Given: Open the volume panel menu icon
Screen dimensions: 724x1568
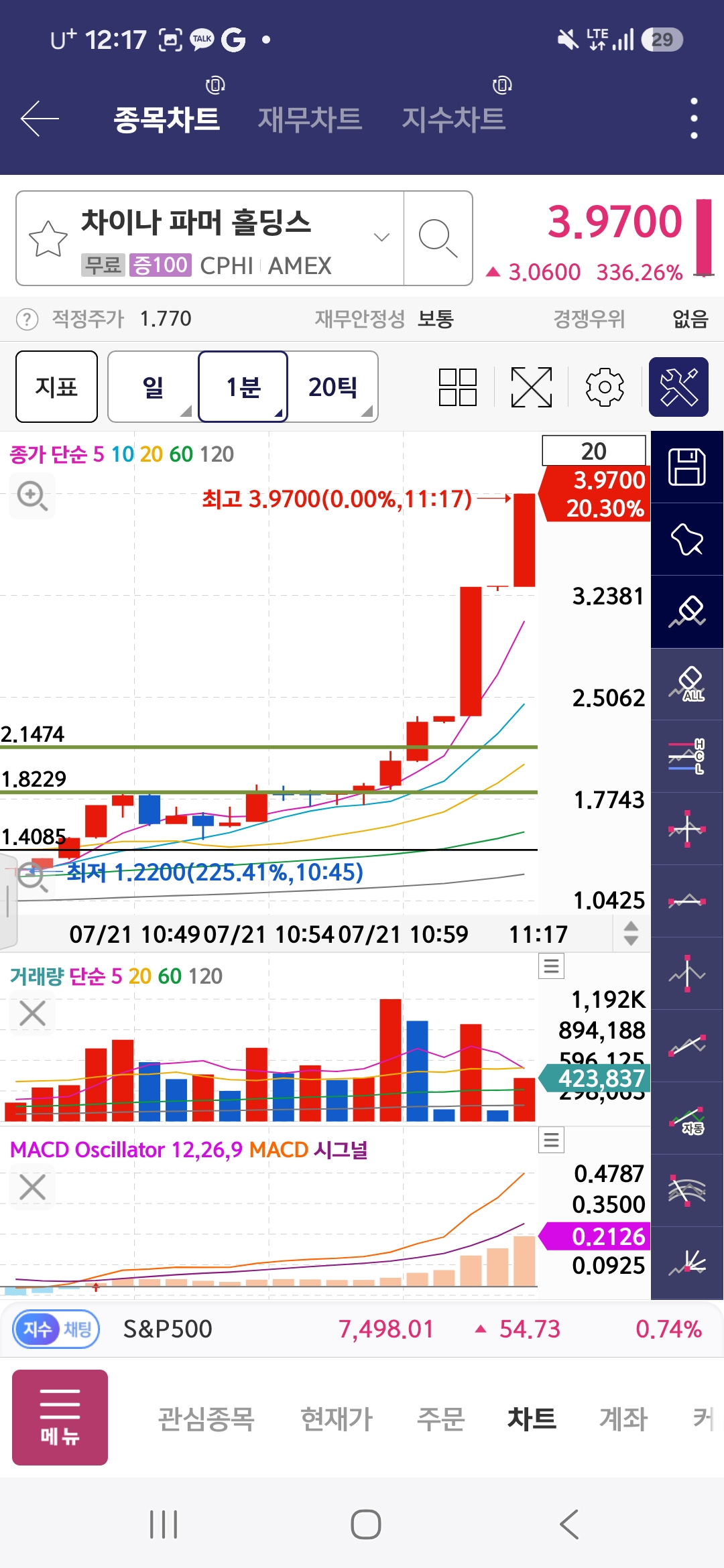Looking at the screenshot, I should [x=552, y=966].
